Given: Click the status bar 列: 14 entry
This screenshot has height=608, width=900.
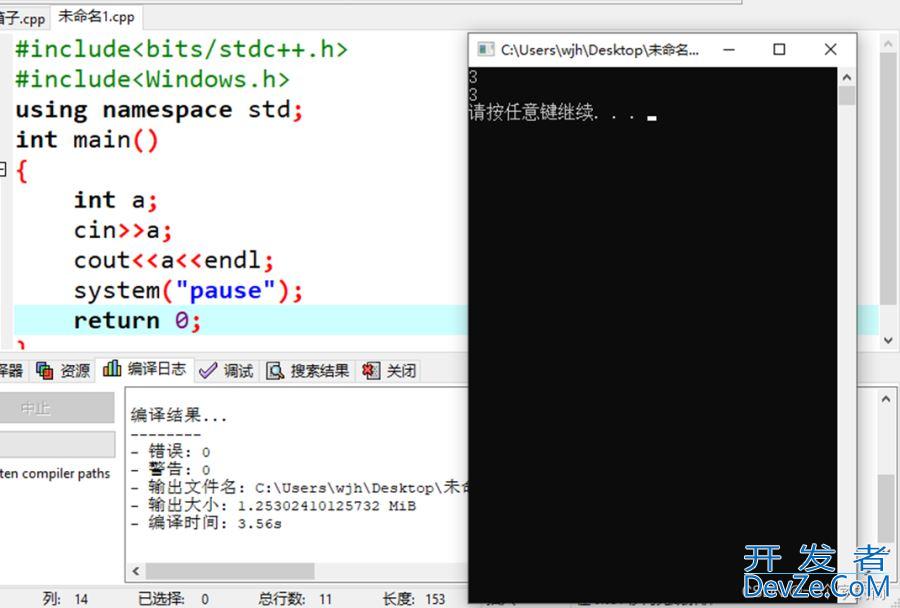Looking at the screenshot, I should point(65,599).
